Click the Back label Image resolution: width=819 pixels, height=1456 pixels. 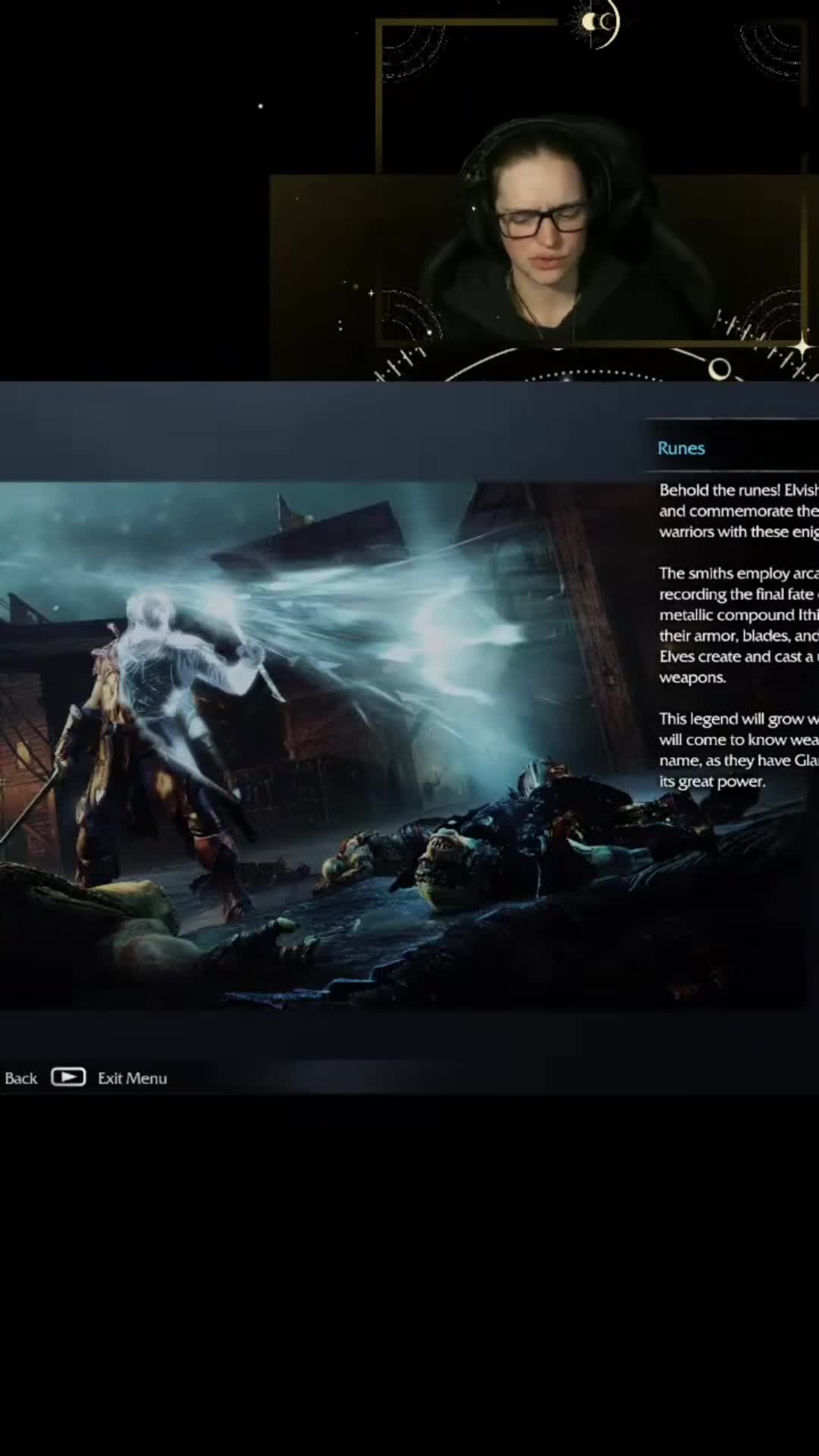(x=20, y=1078)
